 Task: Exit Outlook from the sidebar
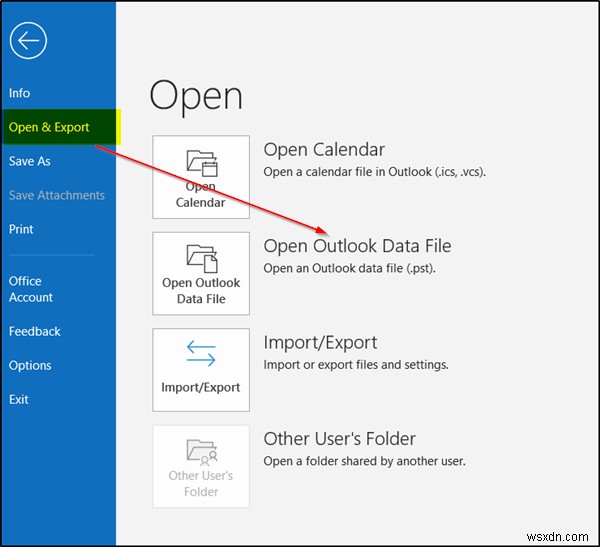click(19, 399)
